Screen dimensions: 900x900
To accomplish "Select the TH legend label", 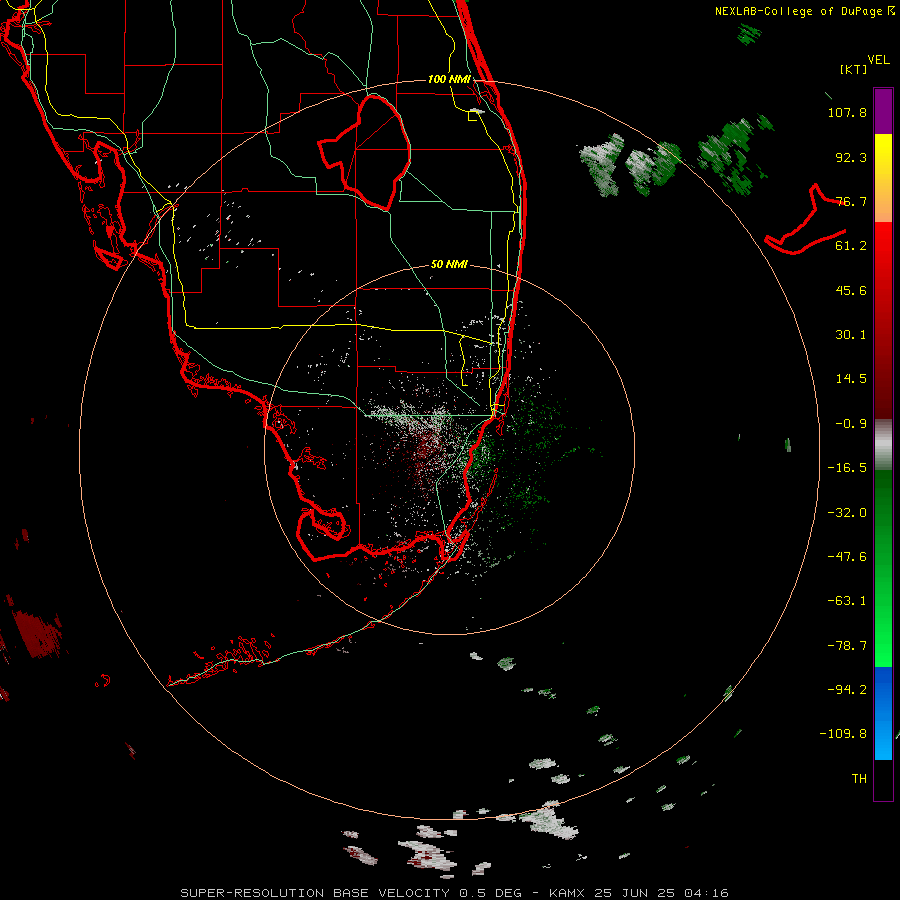I will (859, 779).
